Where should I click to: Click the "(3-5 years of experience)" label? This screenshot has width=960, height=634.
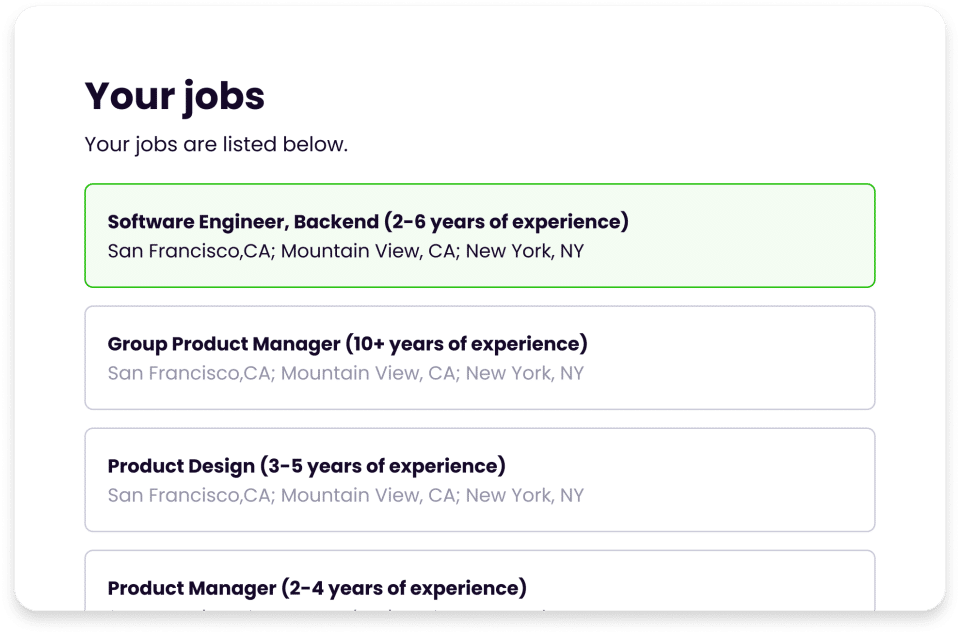382,466
